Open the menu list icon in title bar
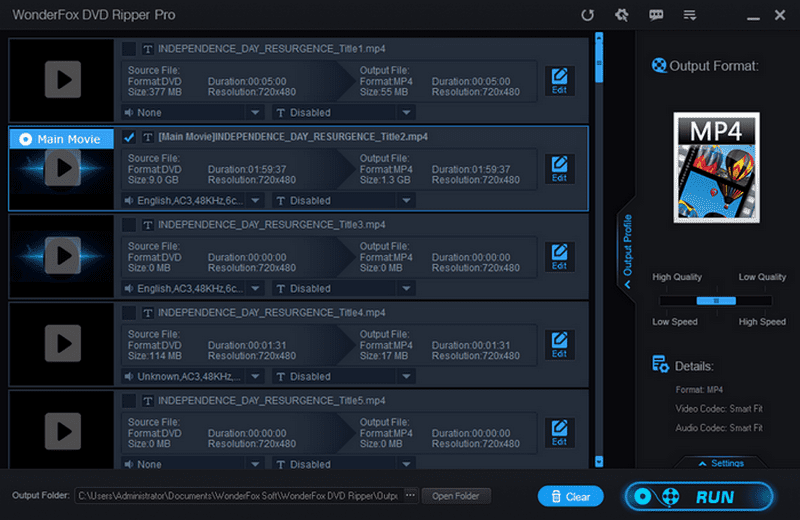800x520 pixels. click(690, 15)
